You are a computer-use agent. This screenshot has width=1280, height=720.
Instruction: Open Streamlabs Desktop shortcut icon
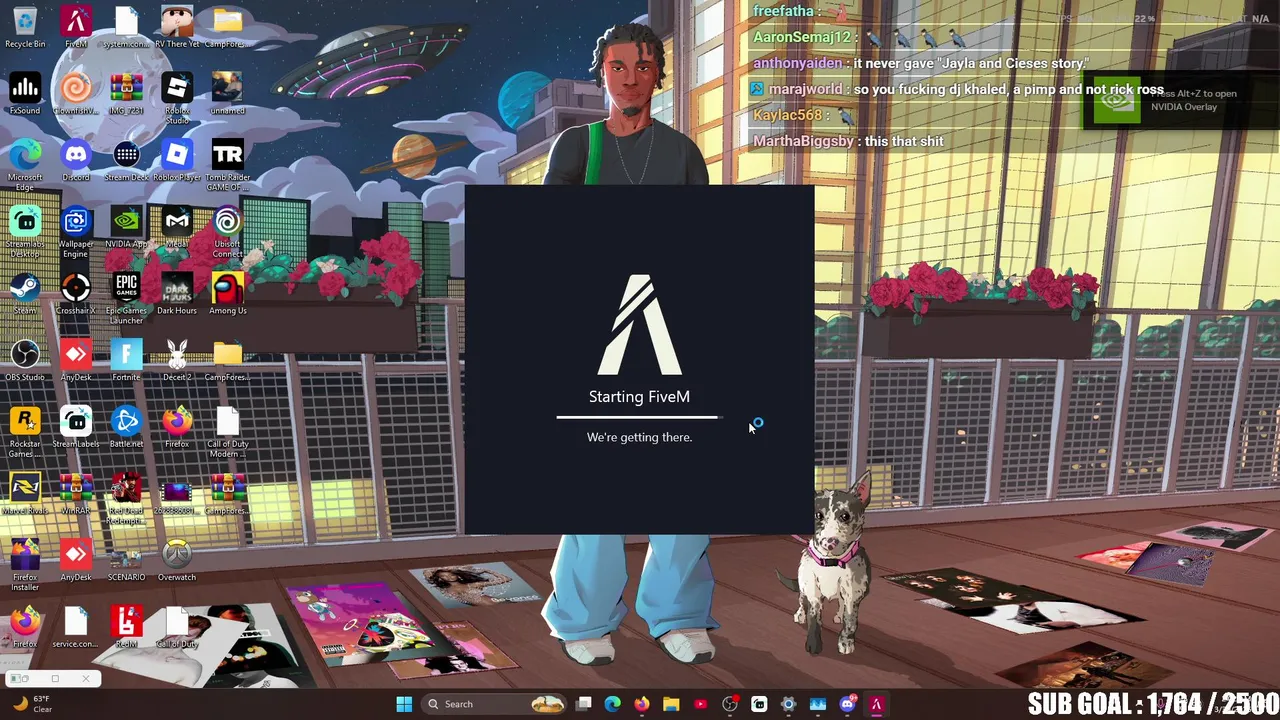pos(25,232)
